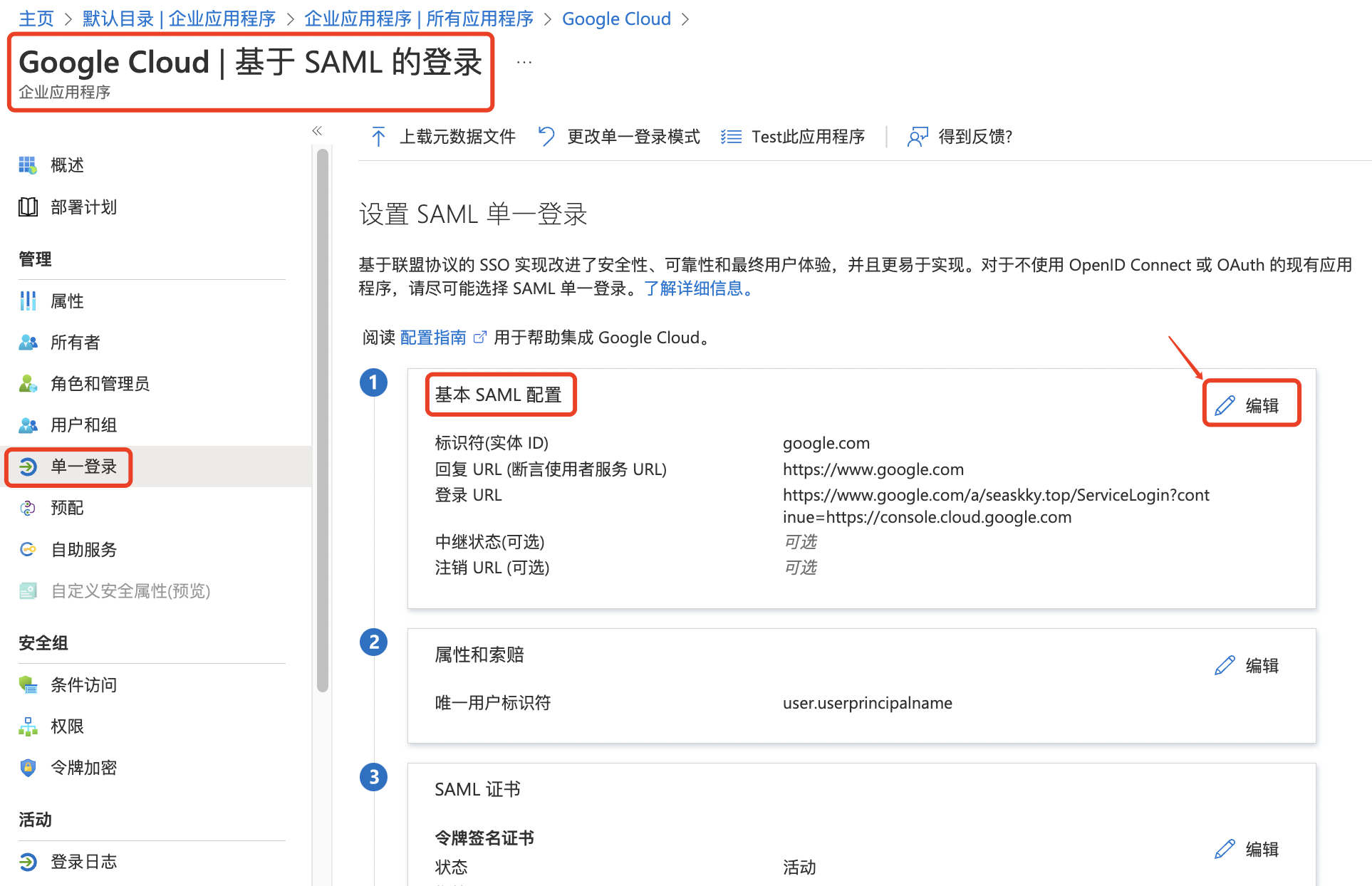Click Test此应用程序 toolbar button

pos(792,137)
